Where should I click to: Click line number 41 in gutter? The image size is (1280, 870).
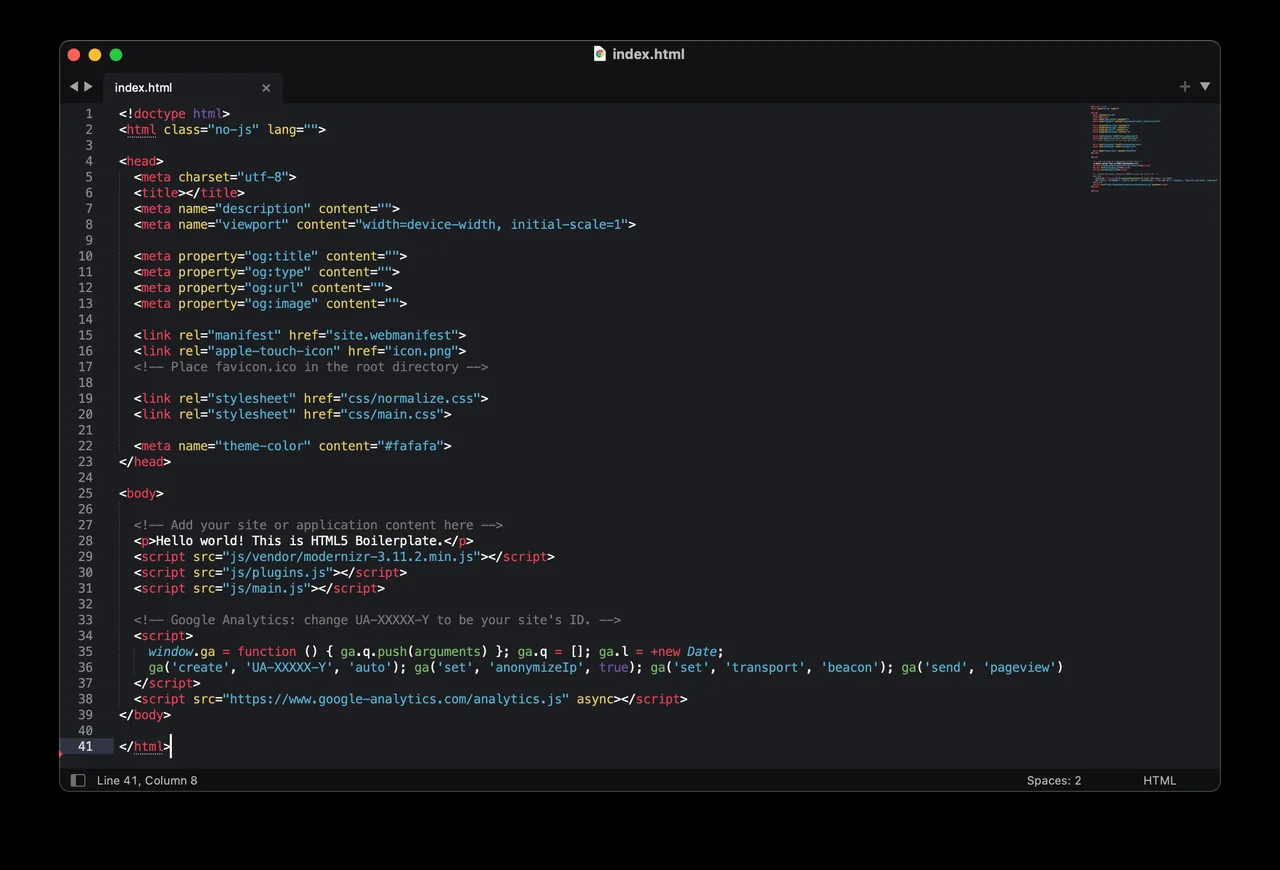(x=85, y=746)
